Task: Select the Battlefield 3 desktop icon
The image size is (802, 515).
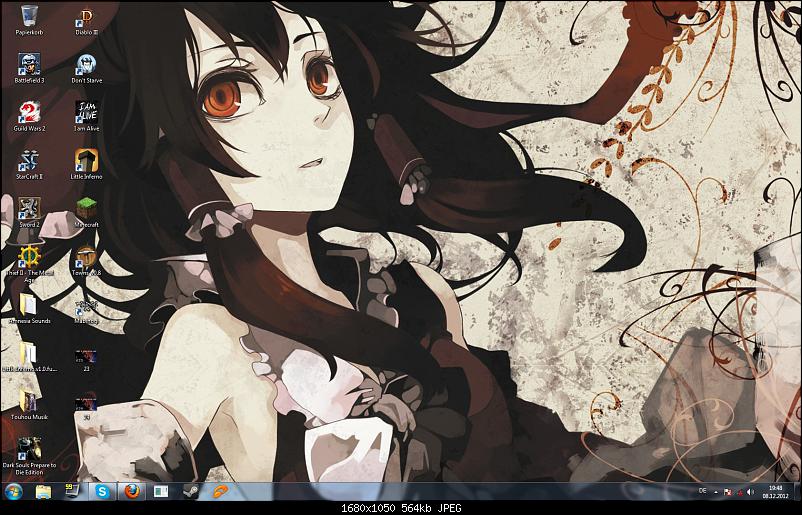Action: pos(29,68)
